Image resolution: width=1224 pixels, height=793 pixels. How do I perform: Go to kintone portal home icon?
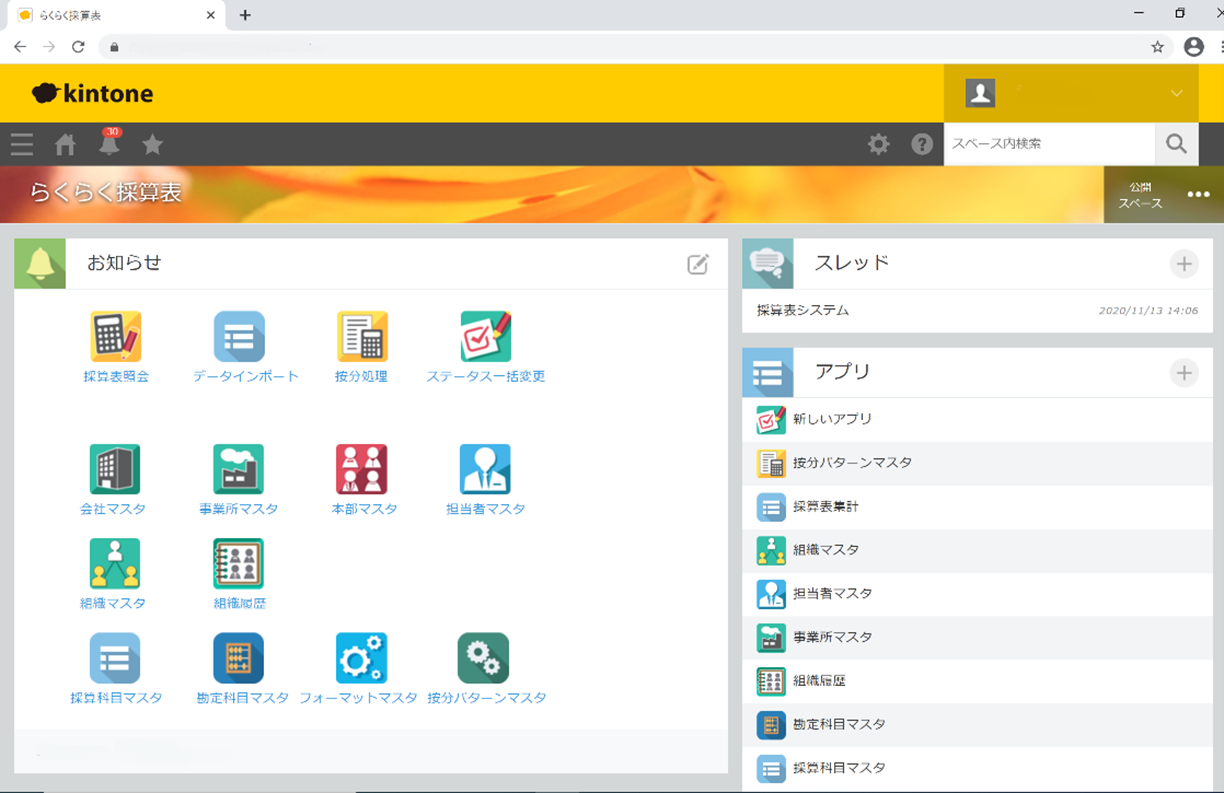66,145
